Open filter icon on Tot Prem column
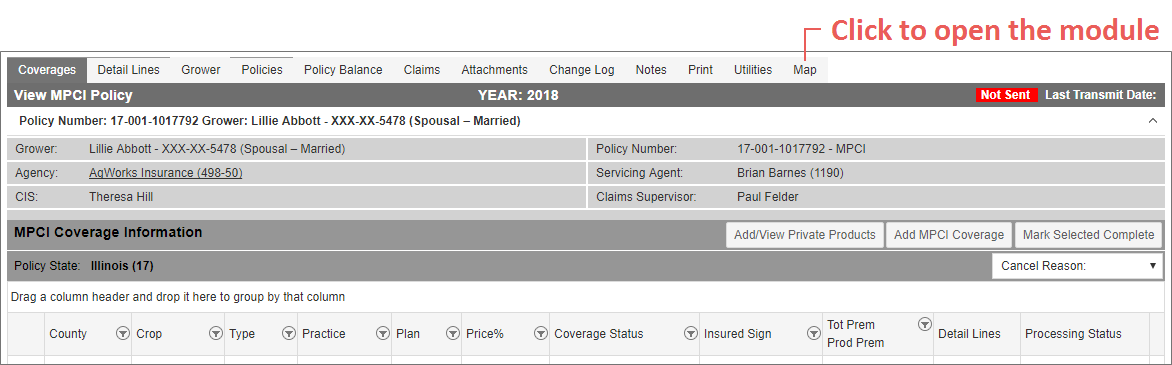The image size is (1172, 365). pos(924,325)
